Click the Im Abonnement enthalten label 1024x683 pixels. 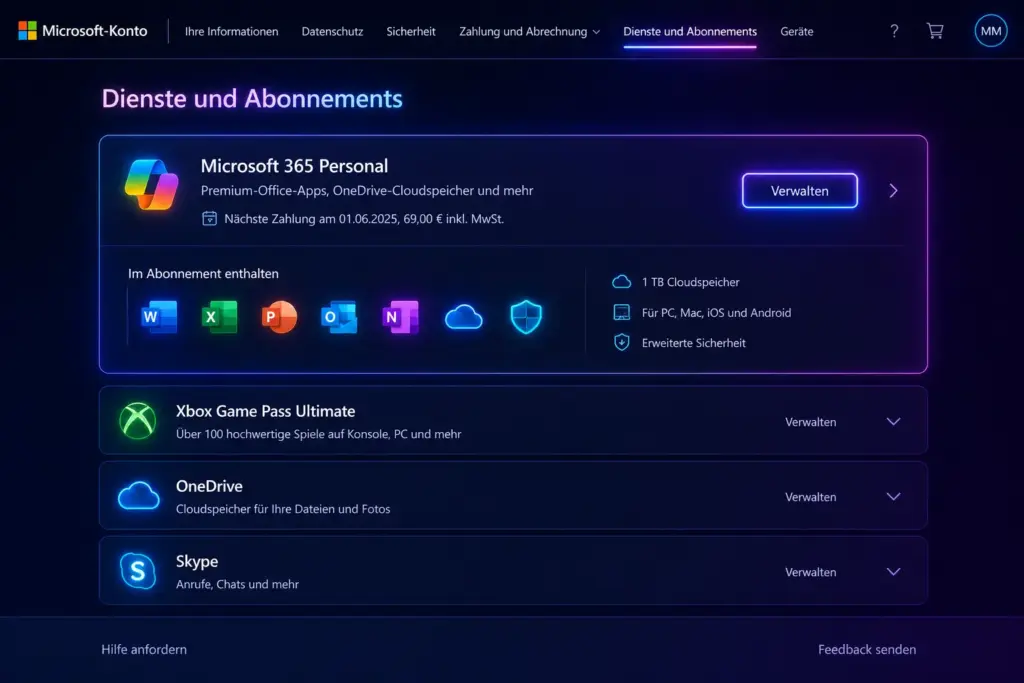point(203,274)
